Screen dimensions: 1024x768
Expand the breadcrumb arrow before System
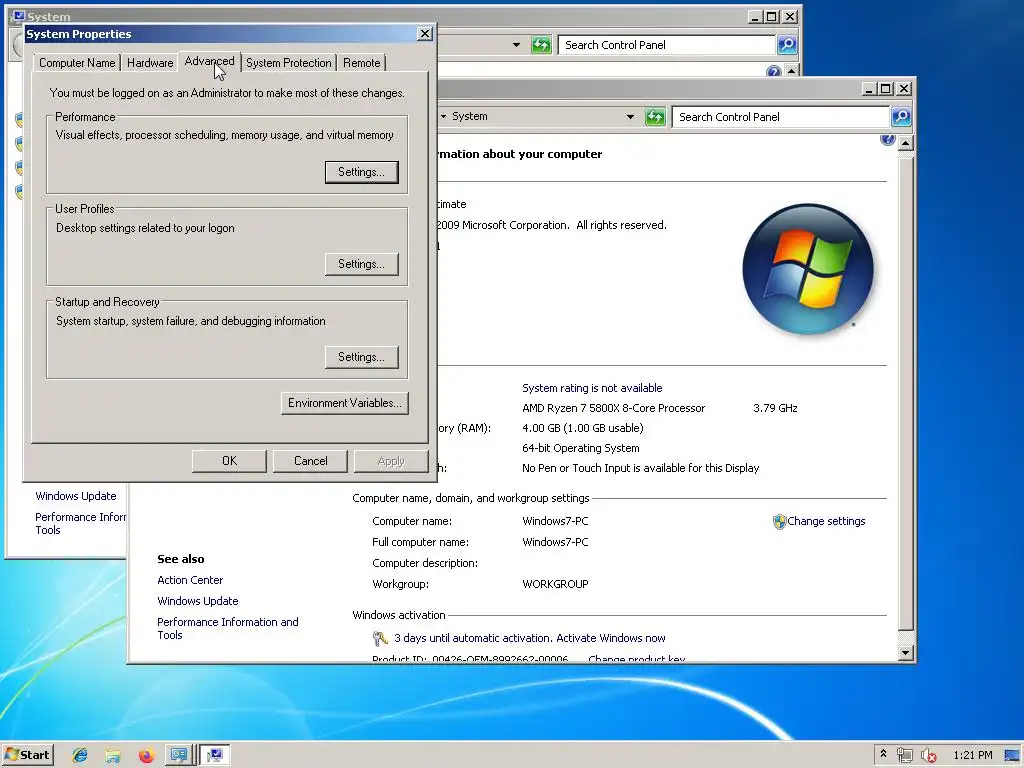click(x=443, y=116)
